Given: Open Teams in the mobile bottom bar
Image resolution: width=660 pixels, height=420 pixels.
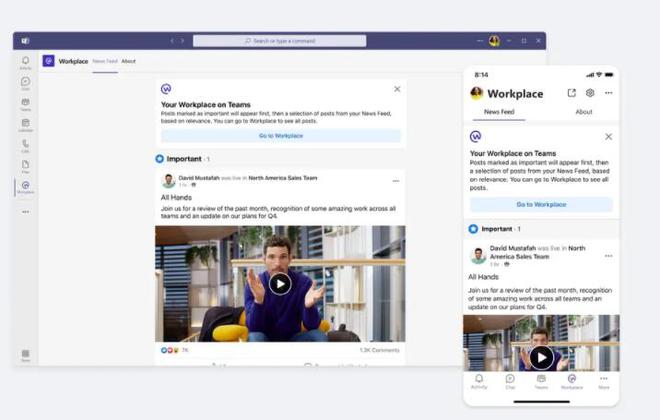Looking at the screenshot, I should 541,382.
